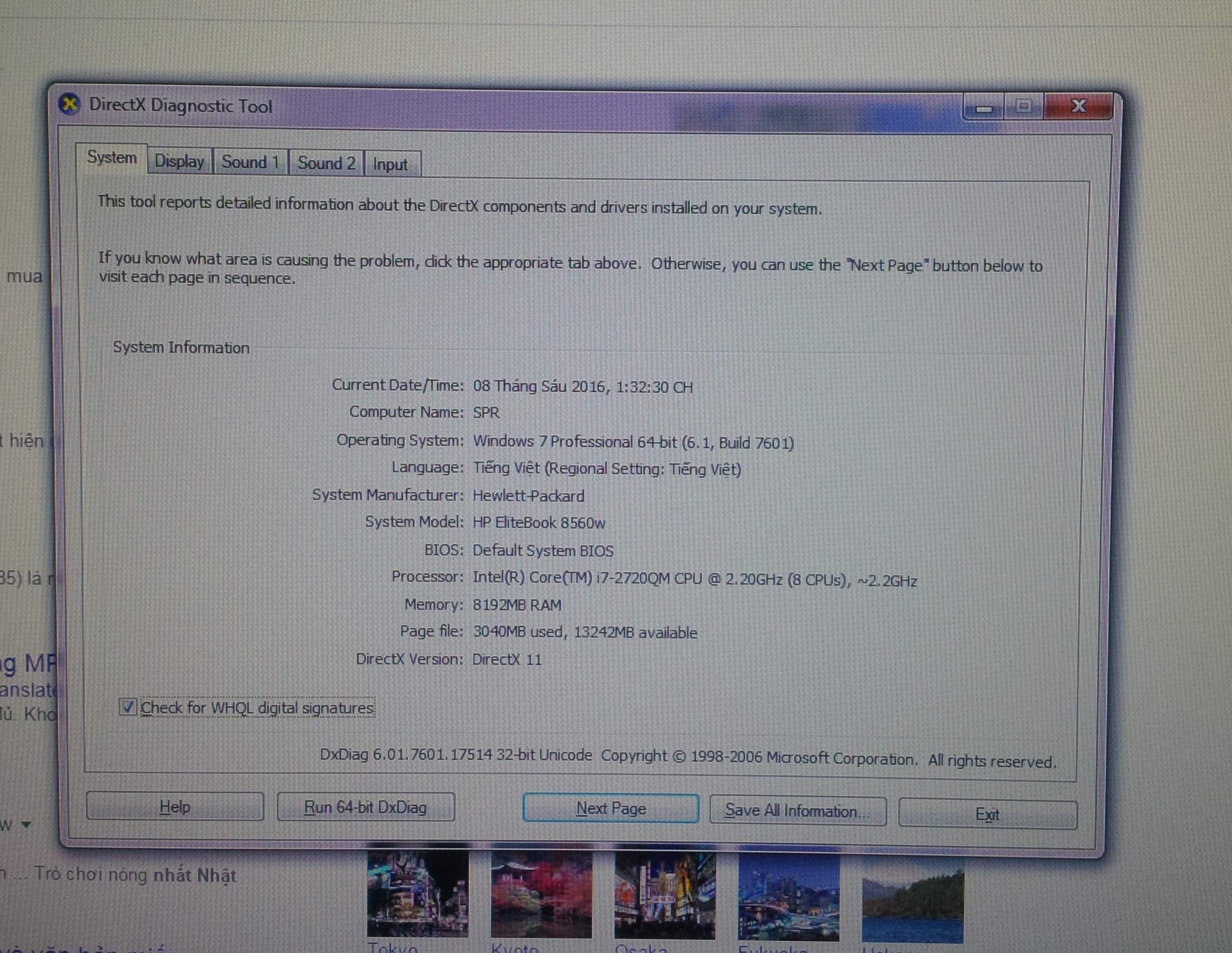Click Save All Information button
The image size is (1232, 953).
797,812
